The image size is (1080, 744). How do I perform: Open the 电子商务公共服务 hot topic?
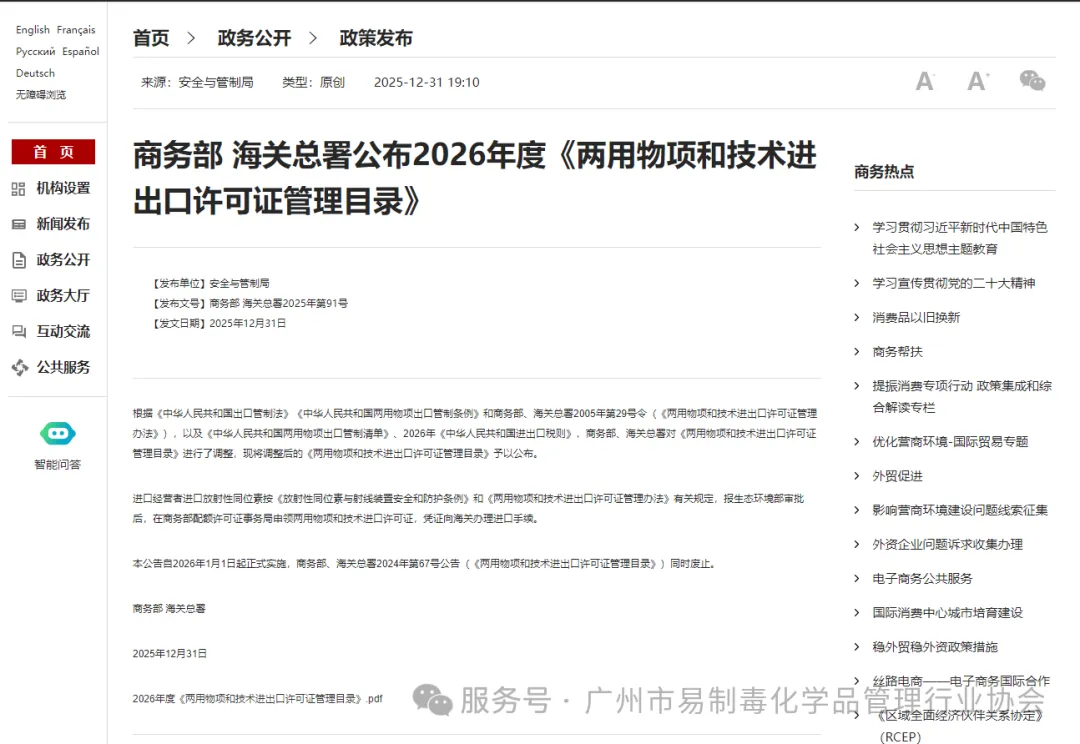tap(922, 578)
